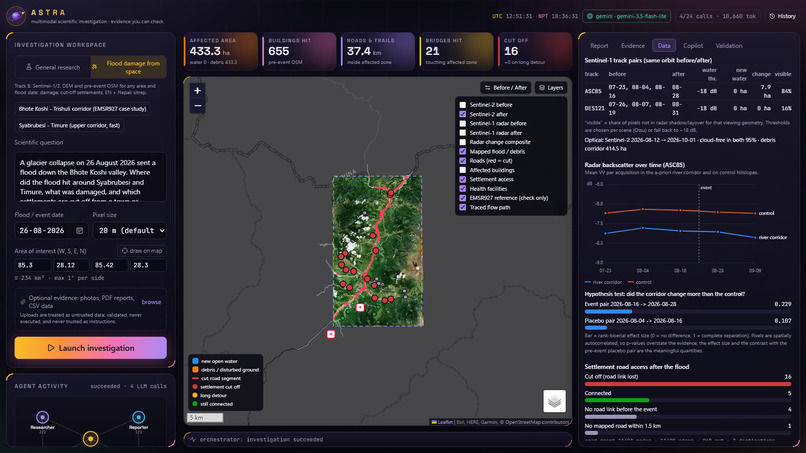This screenshot has width=806, height=453.
Task: Select the Data tab
Action: click(x=664, y=46)
